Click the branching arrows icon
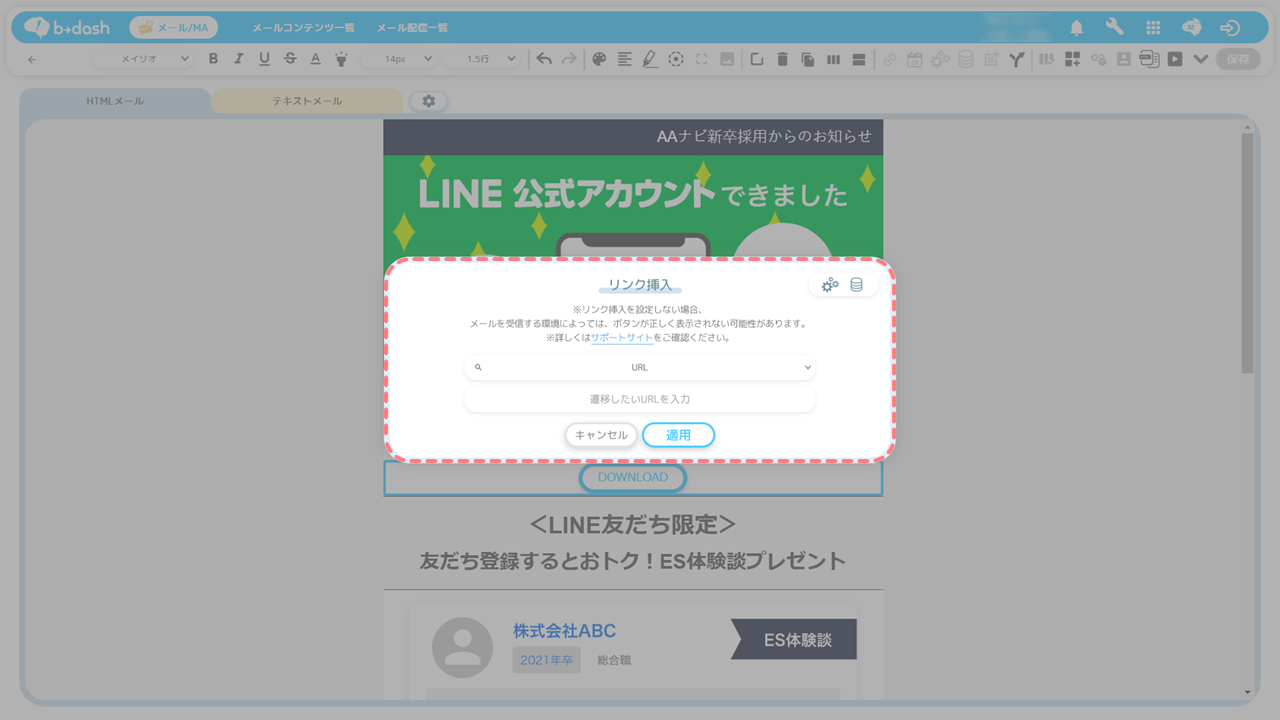This screenshot has height=720, width=1280. [x=1017, y=59]
